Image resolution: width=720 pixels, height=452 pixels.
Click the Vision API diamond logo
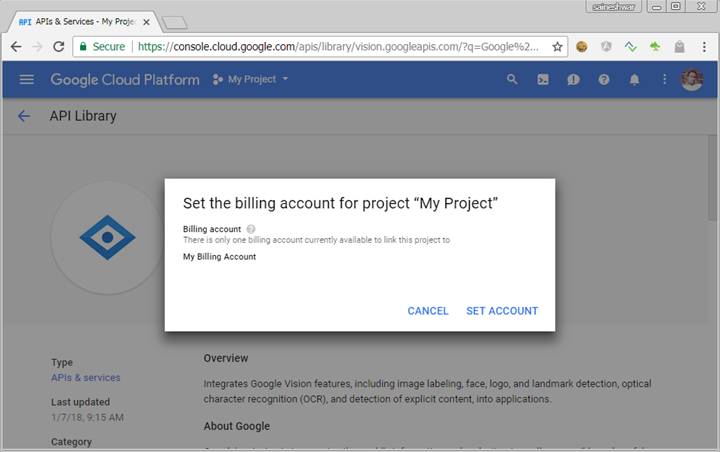click(x=107, y=237)
